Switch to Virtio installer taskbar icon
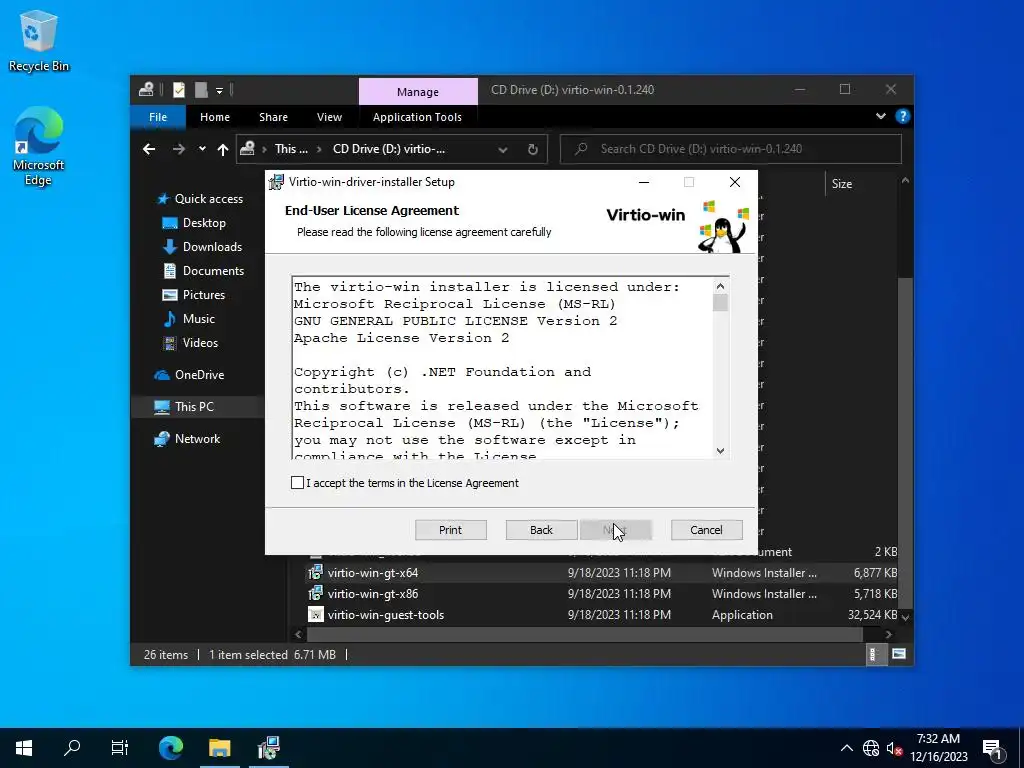 (268, 748)
